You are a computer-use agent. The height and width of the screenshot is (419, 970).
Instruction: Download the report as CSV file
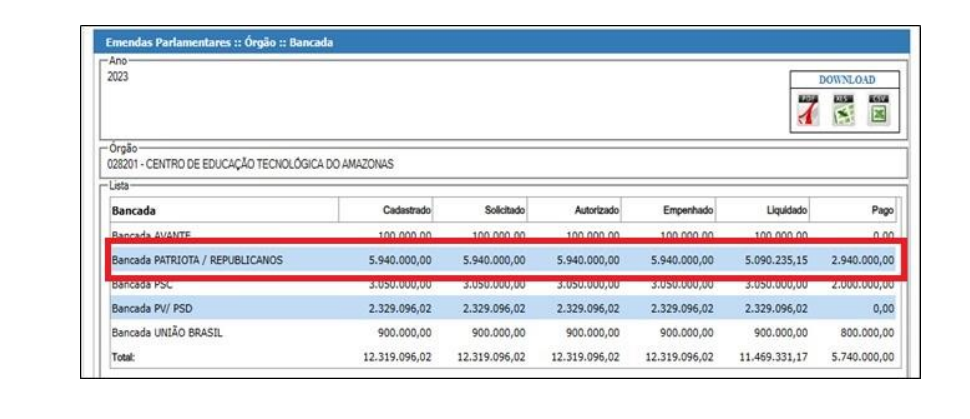[878, 111]
